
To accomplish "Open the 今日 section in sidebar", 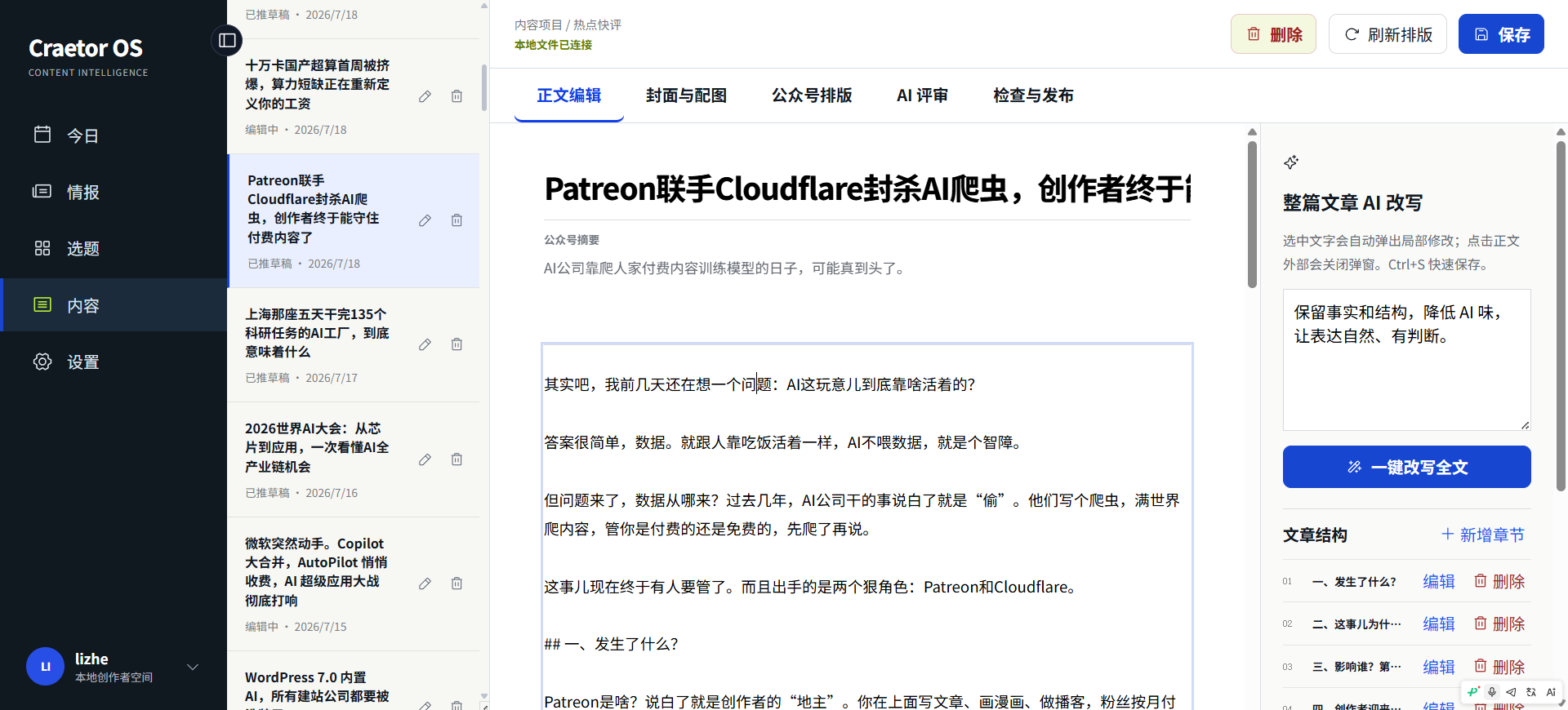I will coord(114,135).
